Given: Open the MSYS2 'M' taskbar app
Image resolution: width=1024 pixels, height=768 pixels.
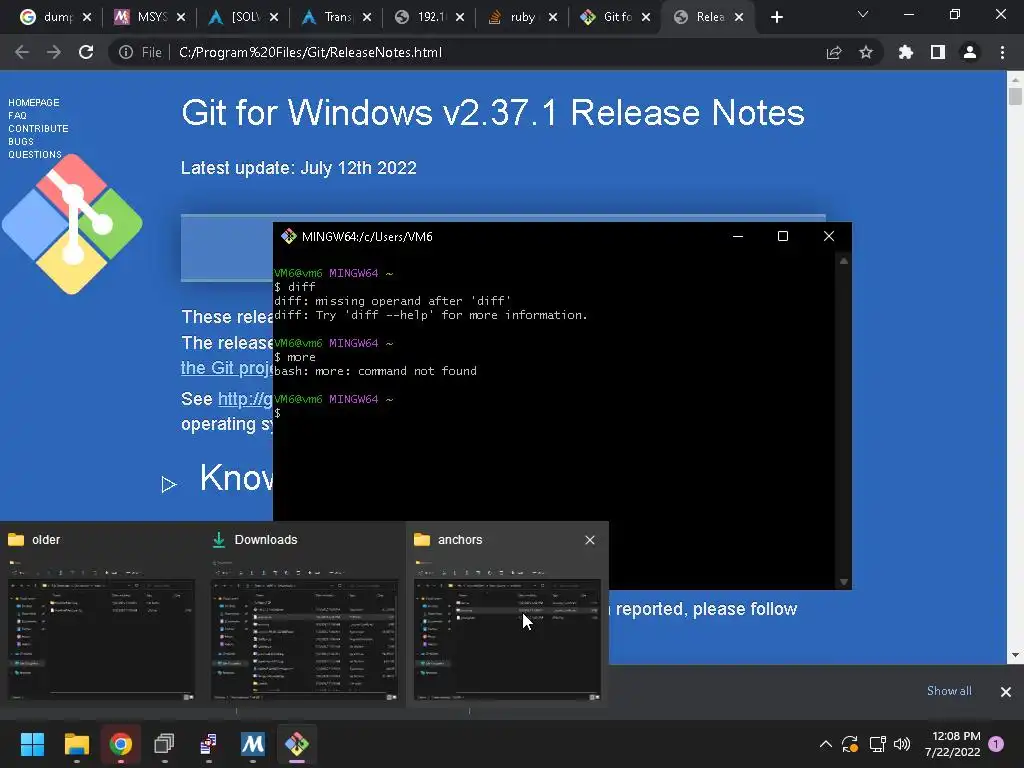Looking at the screenshot, I should pos(253,744).
